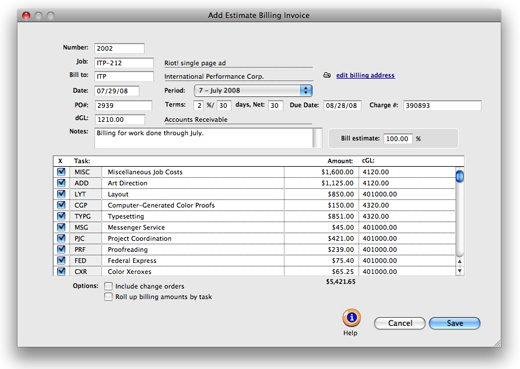The height and width of the screenshot is (369, 520).
Task: Click the cGL 4120.00 for MISC row
Action: (376, 172)
